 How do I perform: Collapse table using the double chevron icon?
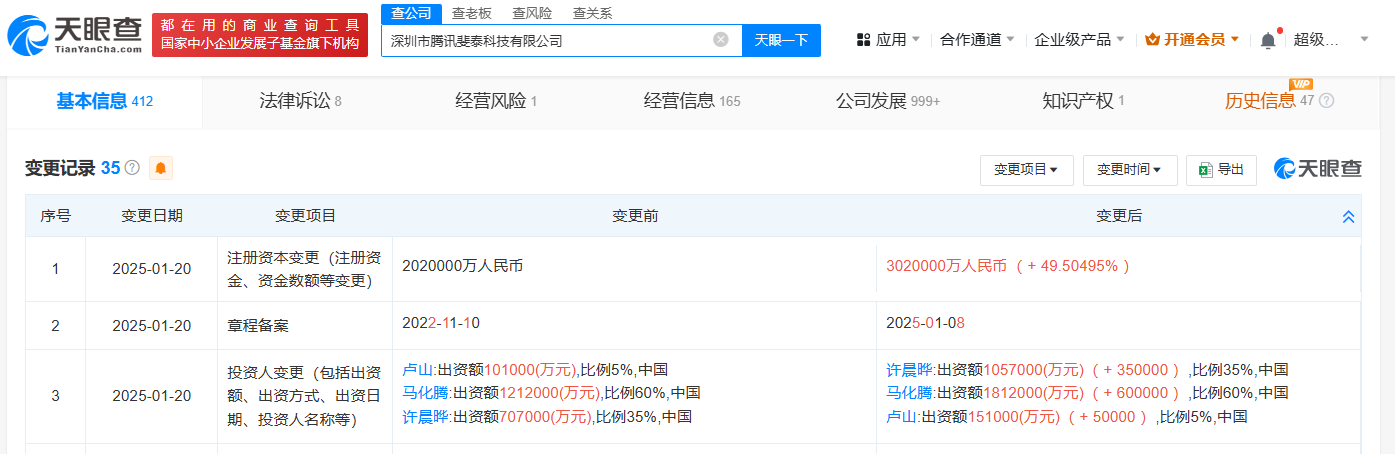[x=1348, y=216]
